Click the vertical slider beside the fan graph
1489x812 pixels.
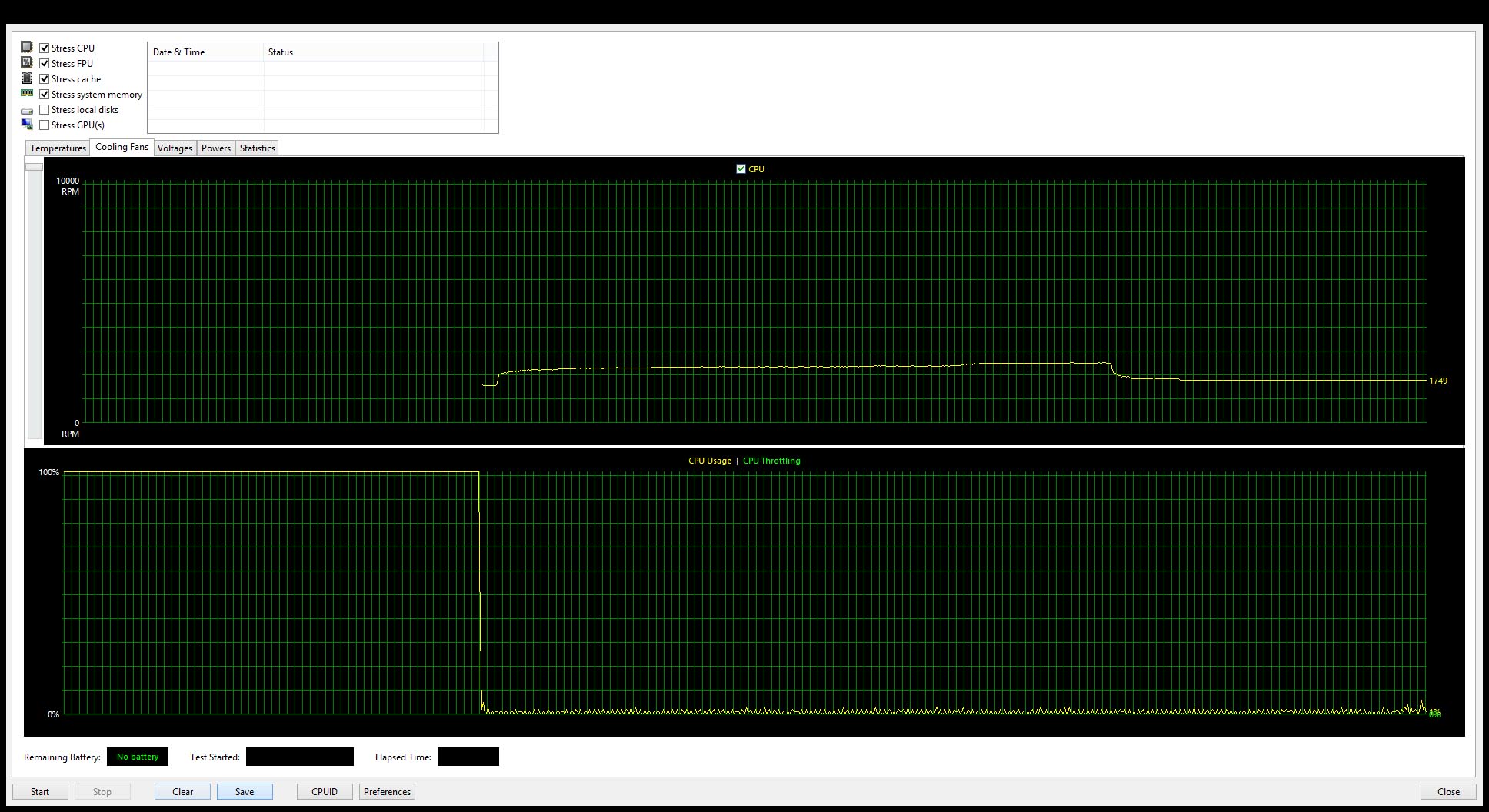pyautogui.click(x=34, y=300)
